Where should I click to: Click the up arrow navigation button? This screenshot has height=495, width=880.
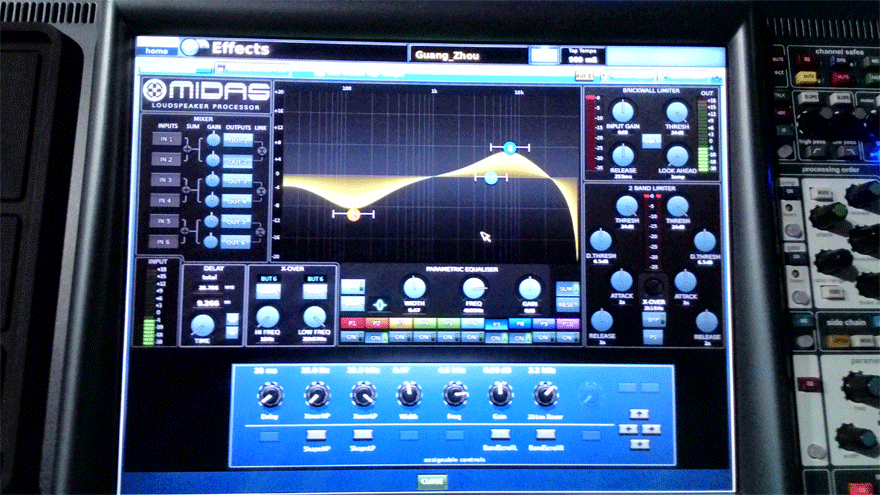639,414
